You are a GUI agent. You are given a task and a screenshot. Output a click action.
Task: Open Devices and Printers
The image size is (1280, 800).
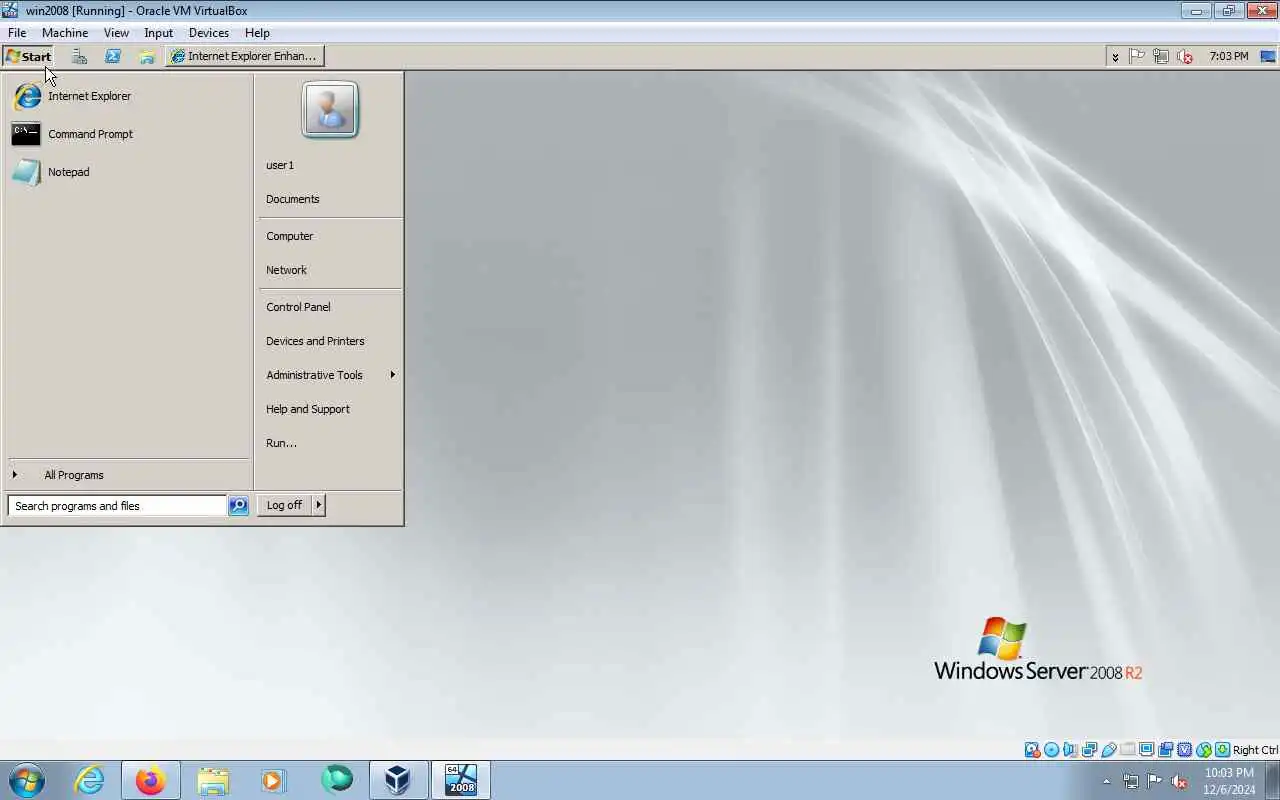[330, 341]
